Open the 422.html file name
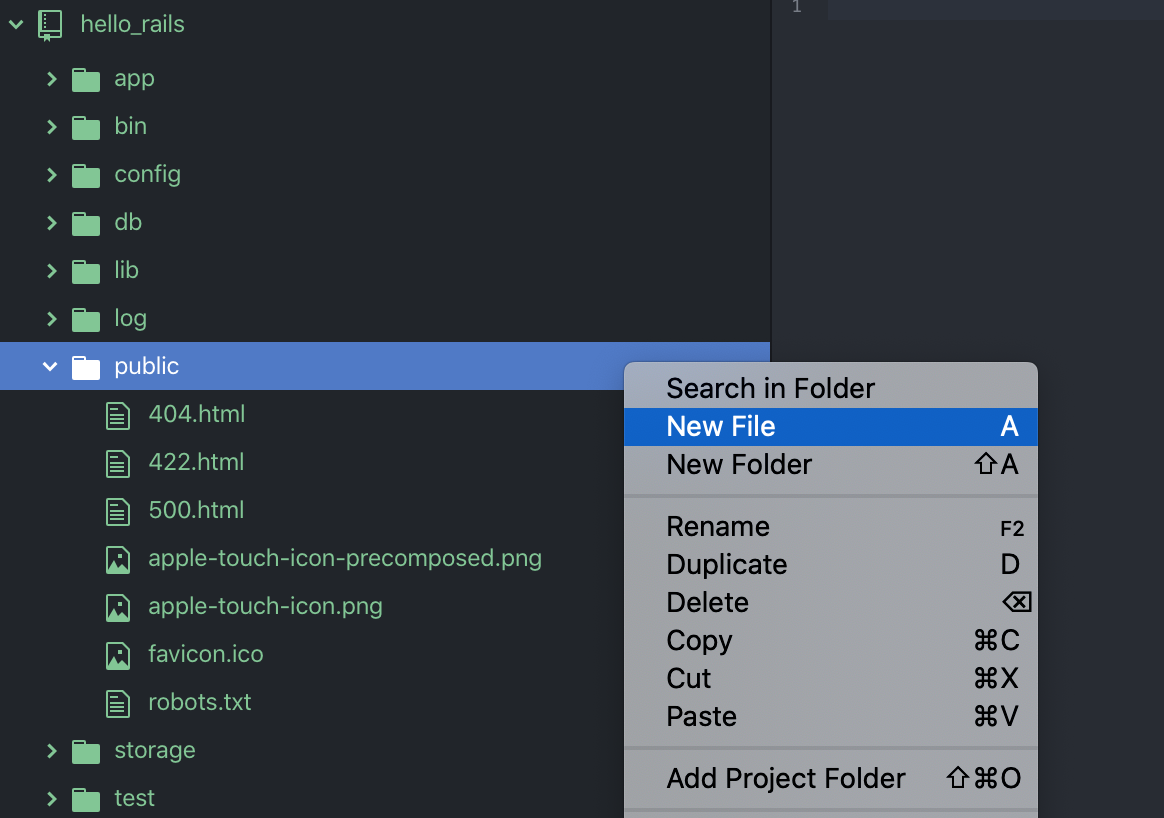 point(197,462)
